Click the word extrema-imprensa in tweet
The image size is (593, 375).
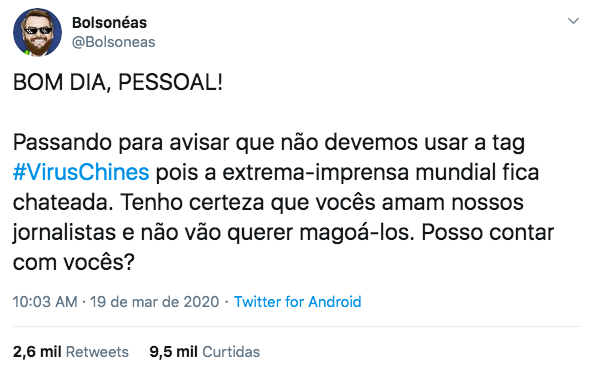(x=315, y=172)
